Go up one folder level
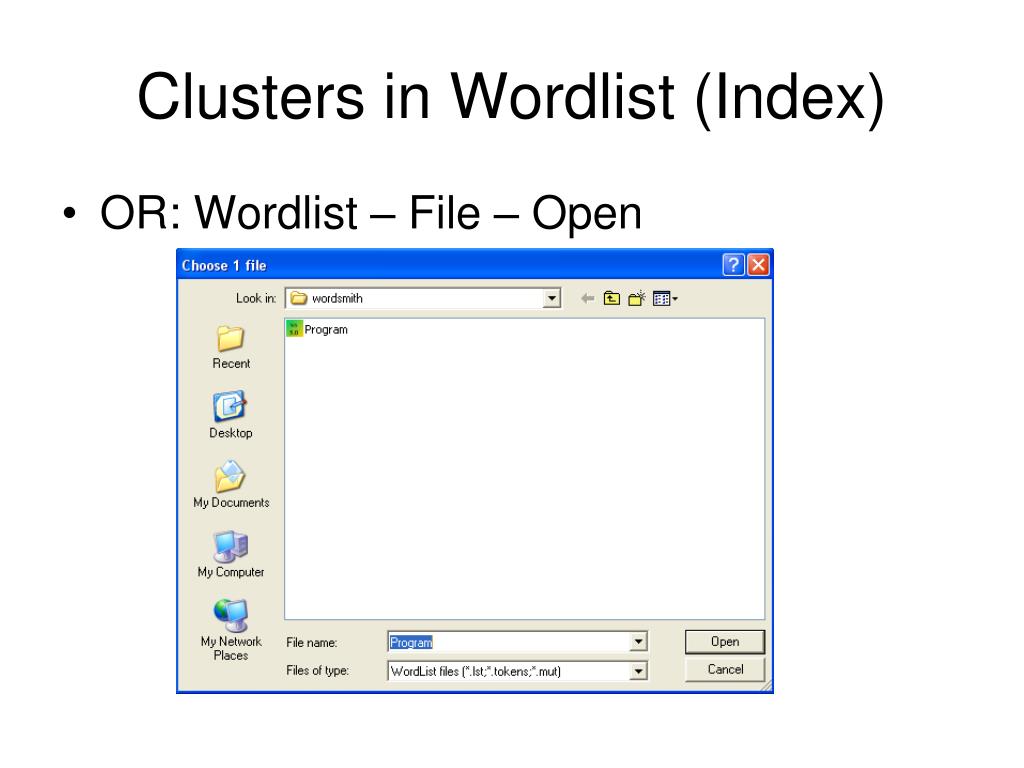 (x=611, y=298)
